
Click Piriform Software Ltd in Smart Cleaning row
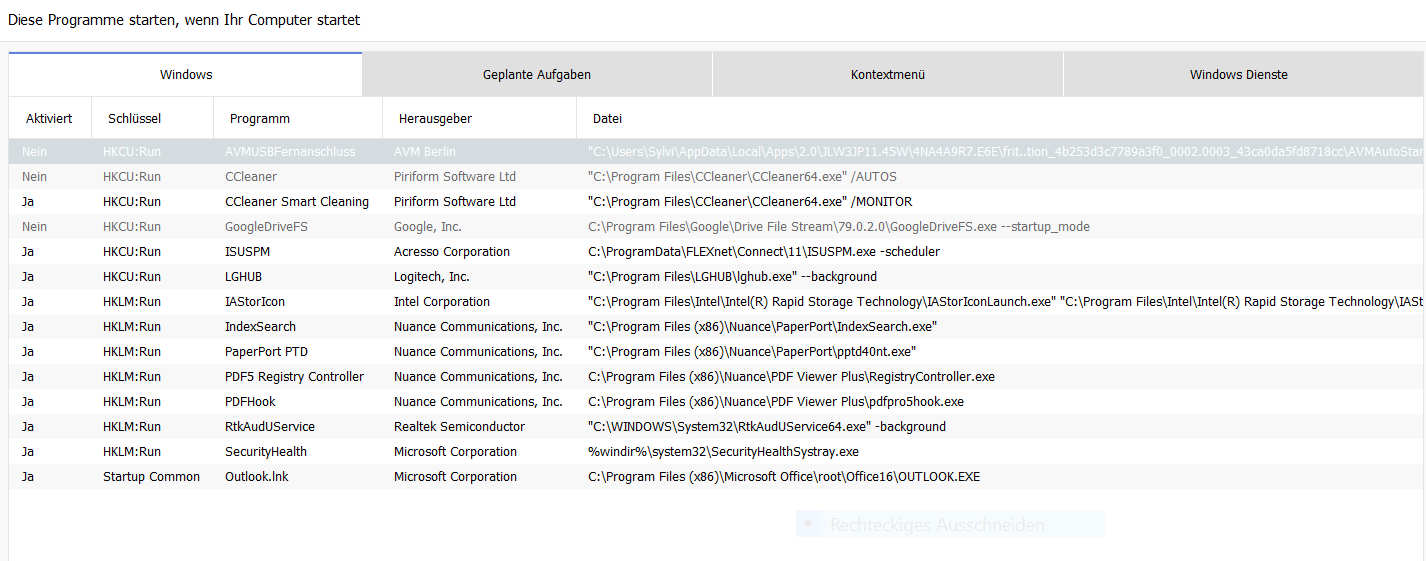click(455, 202)
